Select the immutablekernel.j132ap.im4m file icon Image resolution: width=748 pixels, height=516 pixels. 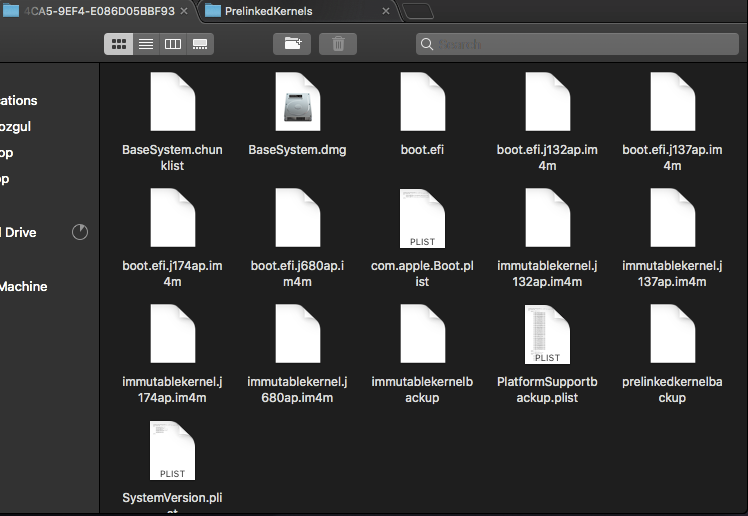(x=548, y=217)
